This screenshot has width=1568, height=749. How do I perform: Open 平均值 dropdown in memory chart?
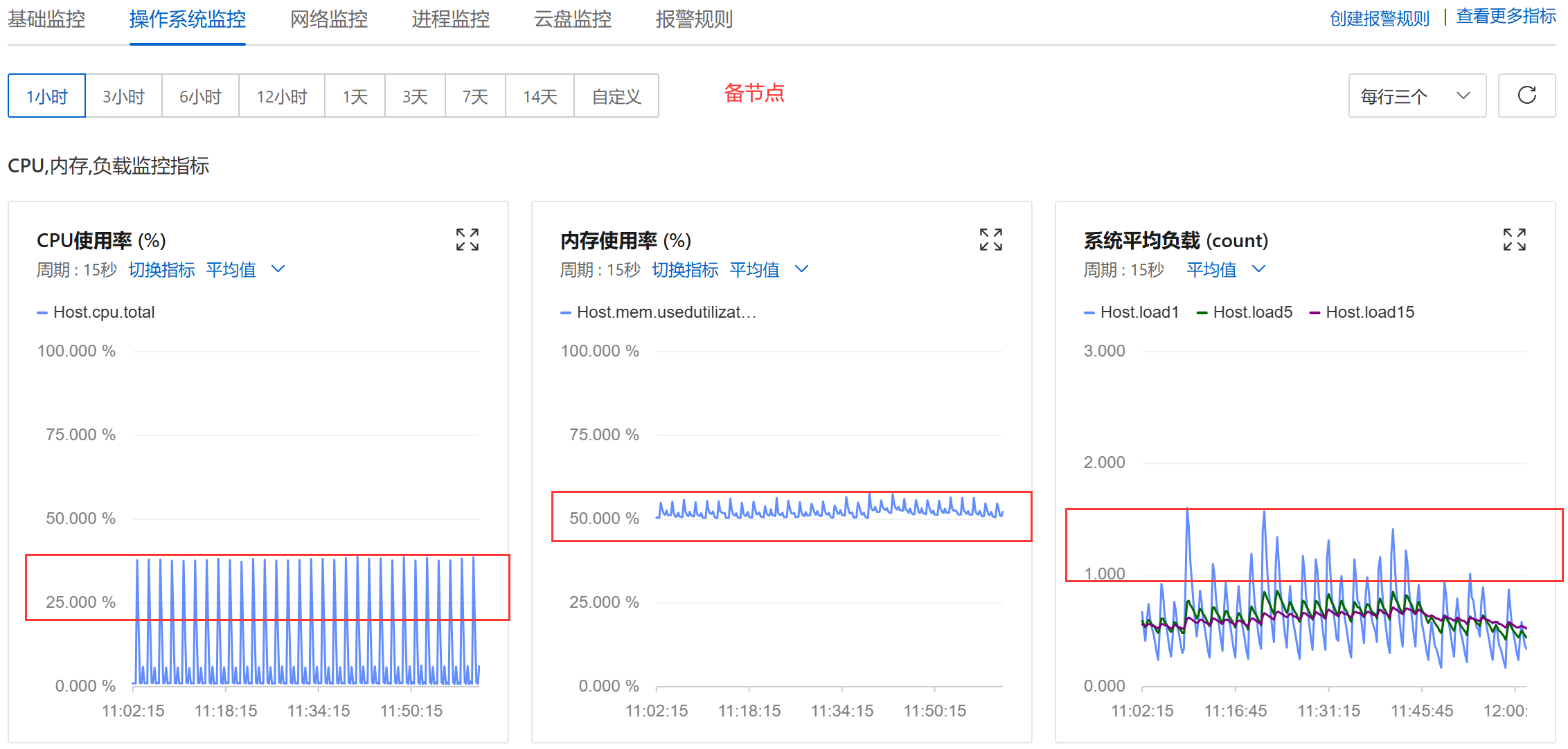click(769, 269)
